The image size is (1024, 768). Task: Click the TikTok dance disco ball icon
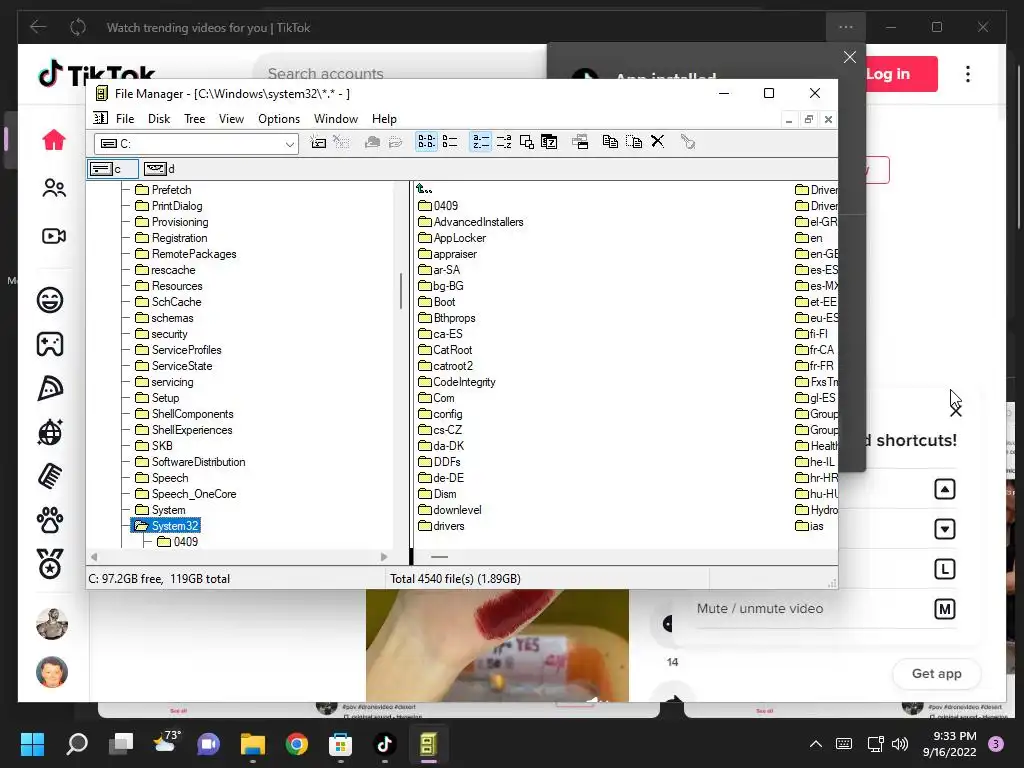(x=50, y=432)
